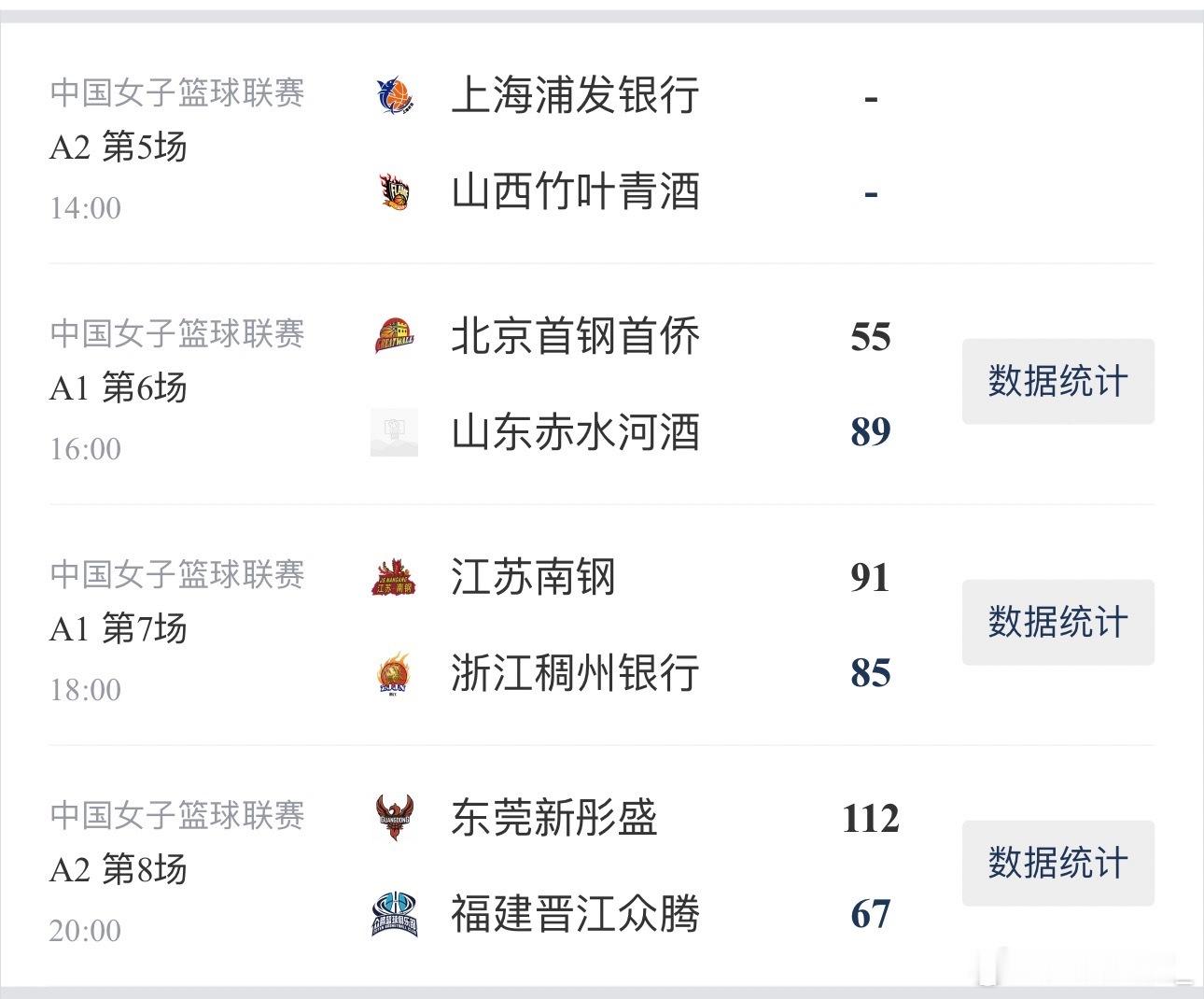Open 数据统计 for the Dongguan vs Fujian game
Image resolution: width=1204 pixels, height=999 pixels.
click(x=1058, y=863)
